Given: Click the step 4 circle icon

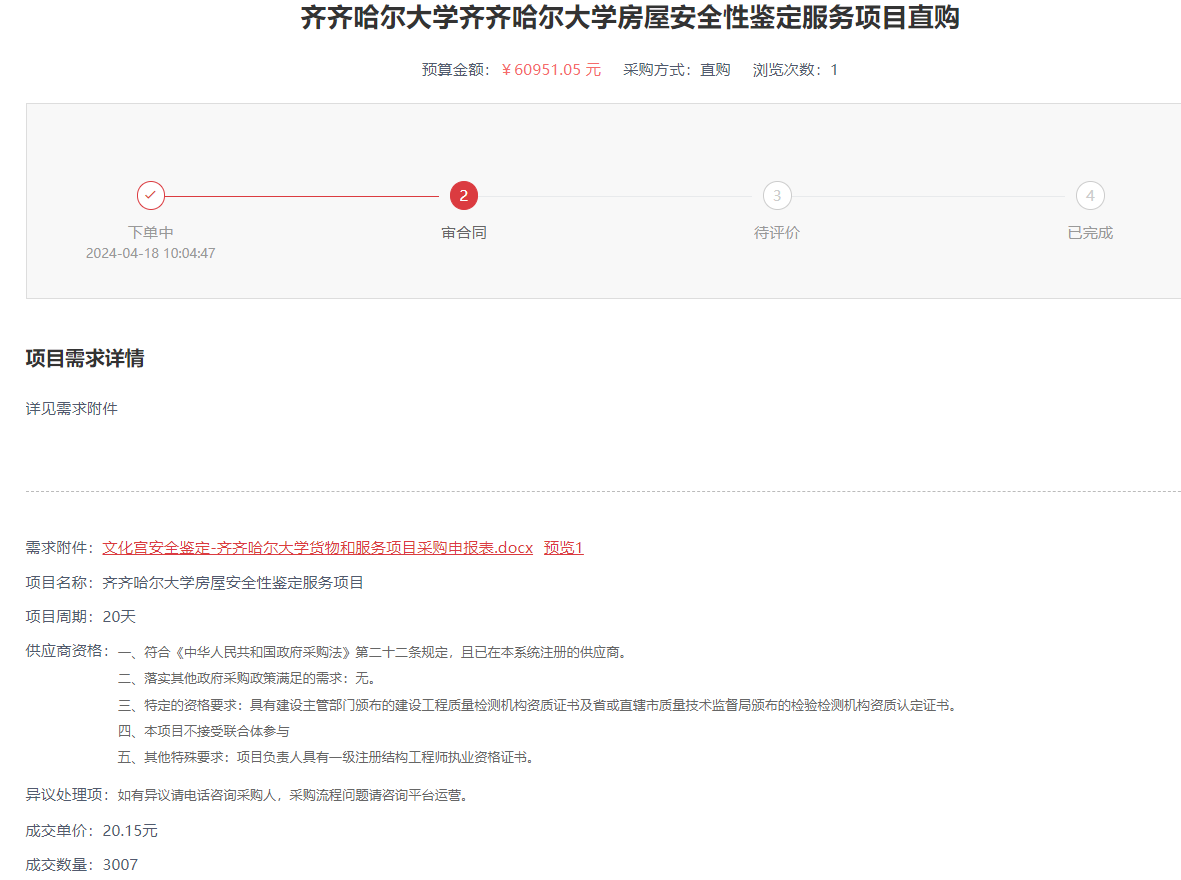Looking at the screenshot, I should (1090, 196).
